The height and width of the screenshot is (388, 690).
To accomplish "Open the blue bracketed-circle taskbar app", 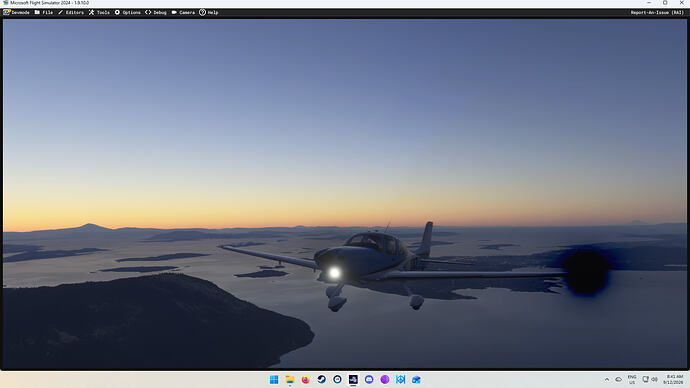I will [x=400, y=379].
